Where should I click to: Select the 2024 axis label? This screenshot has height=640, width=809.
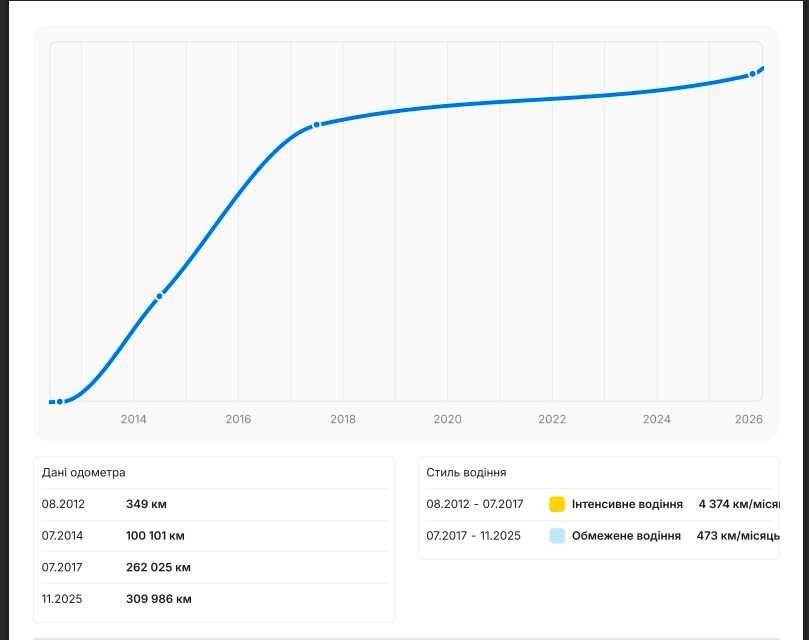pyautogui.click(x=656, y=419)
